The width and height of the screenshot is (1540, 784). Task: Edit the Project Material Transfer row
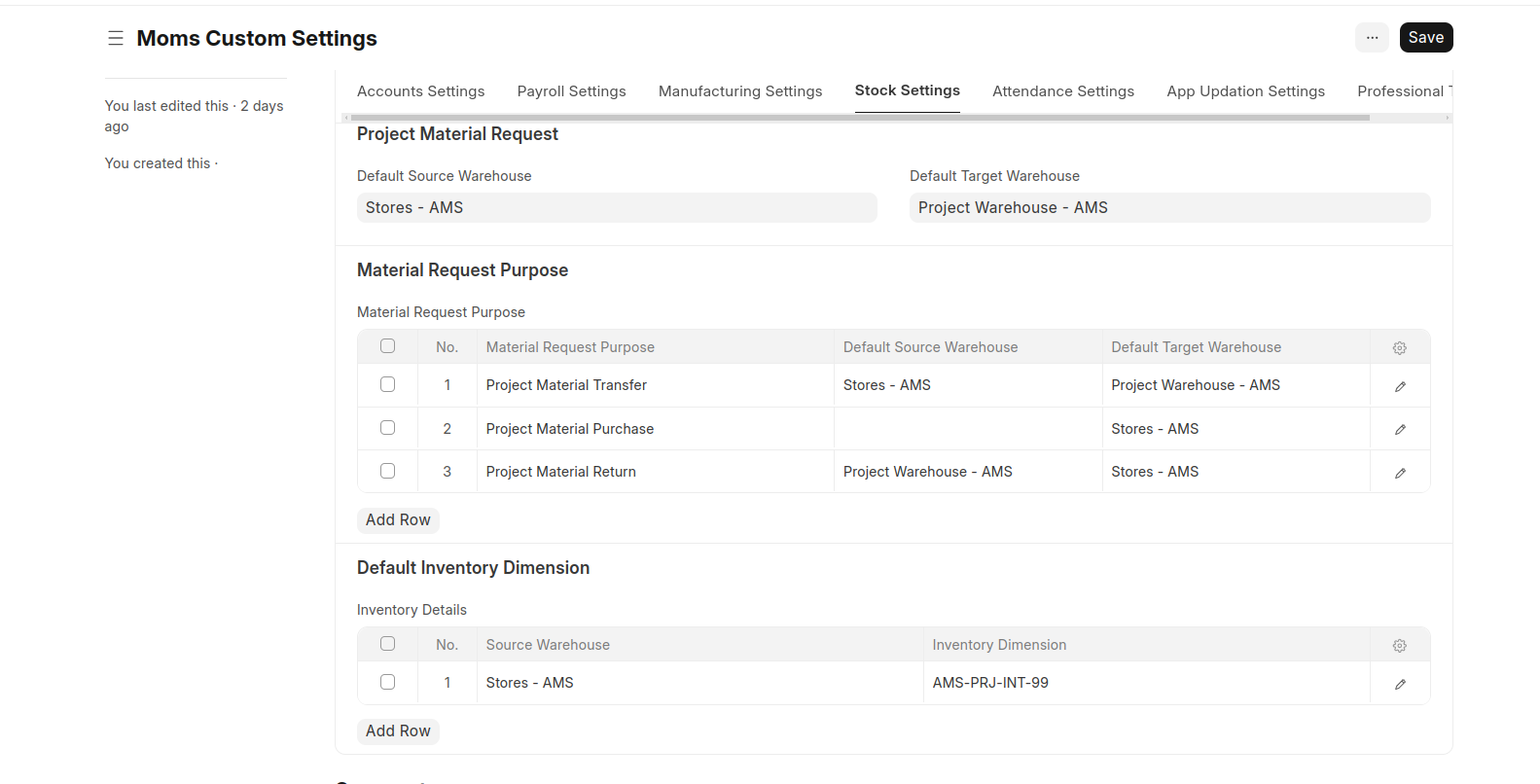pyautogui.click(x=1399, y=386)
